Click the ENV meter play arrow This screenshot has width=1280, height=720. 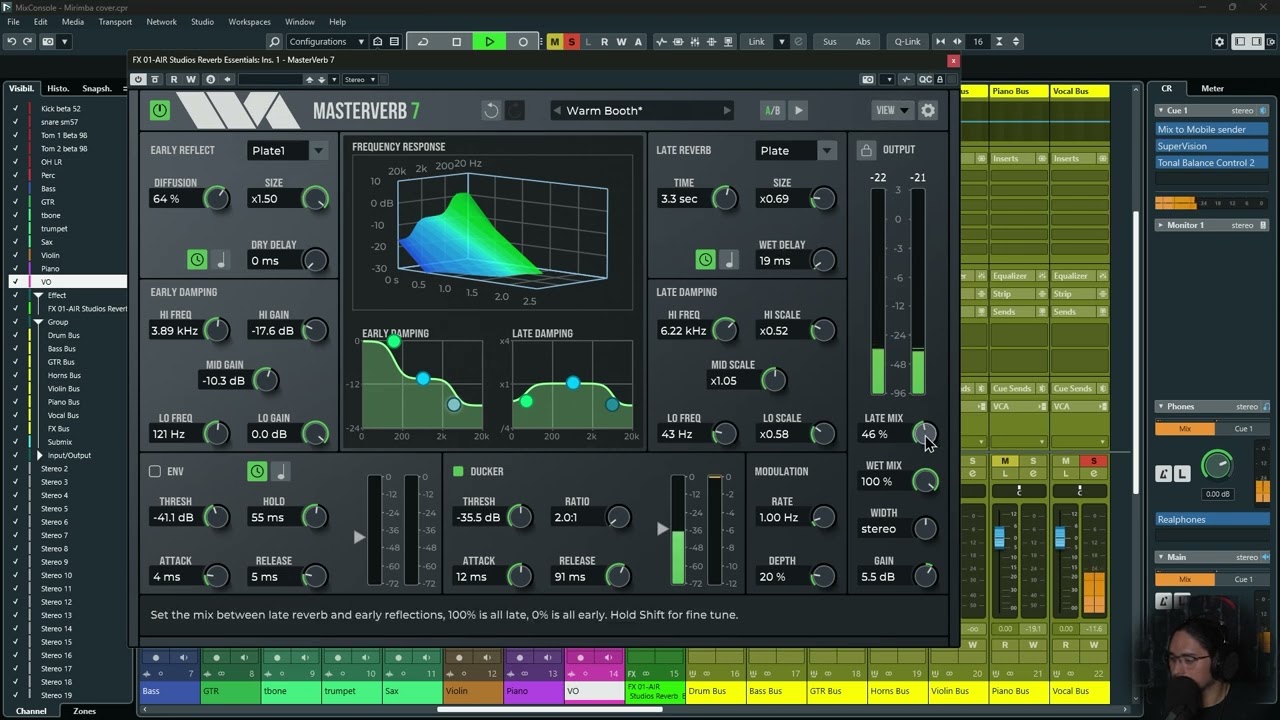tap(359, 537)
